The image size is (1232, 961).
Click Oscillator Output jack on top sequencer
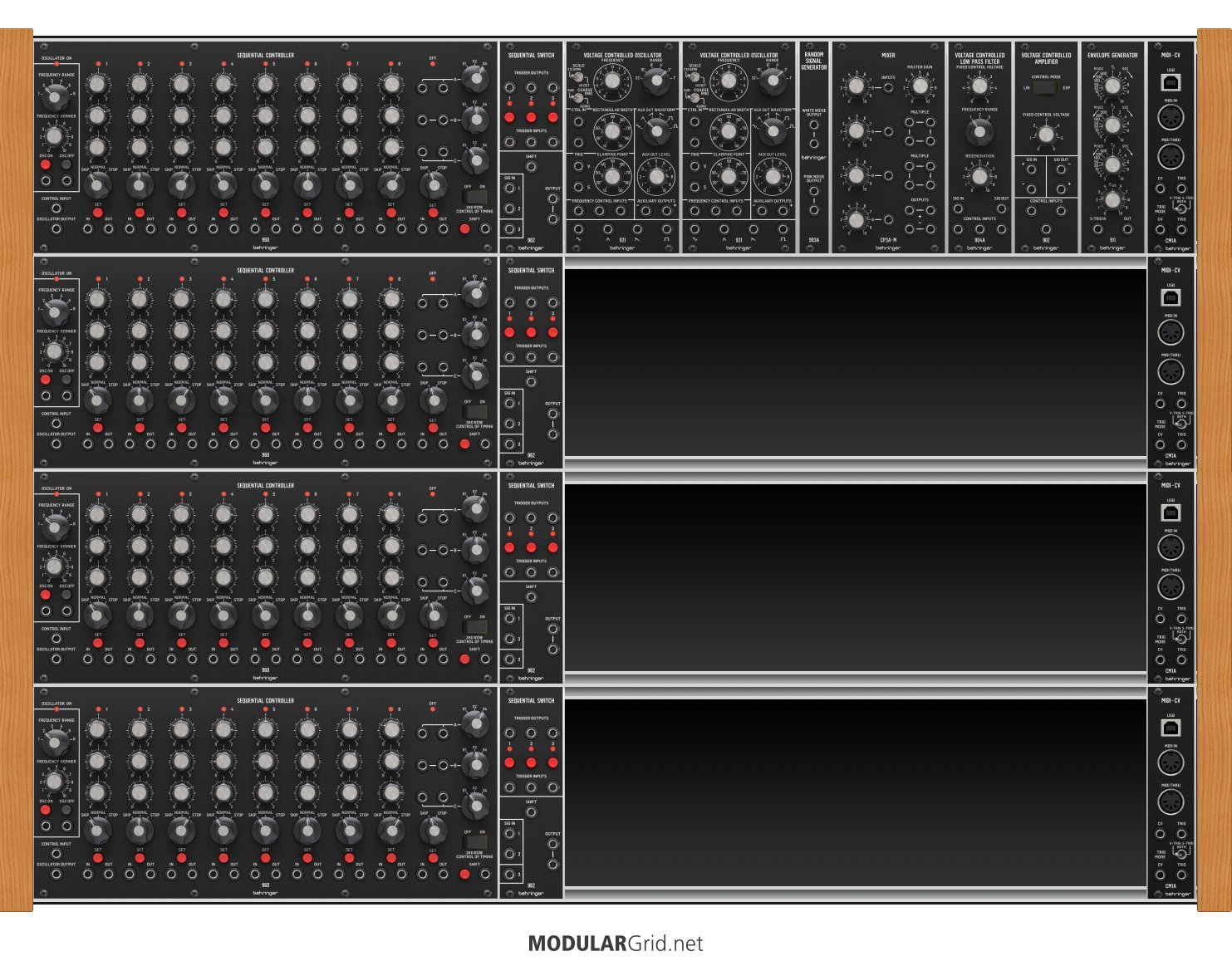coord(56,228)
